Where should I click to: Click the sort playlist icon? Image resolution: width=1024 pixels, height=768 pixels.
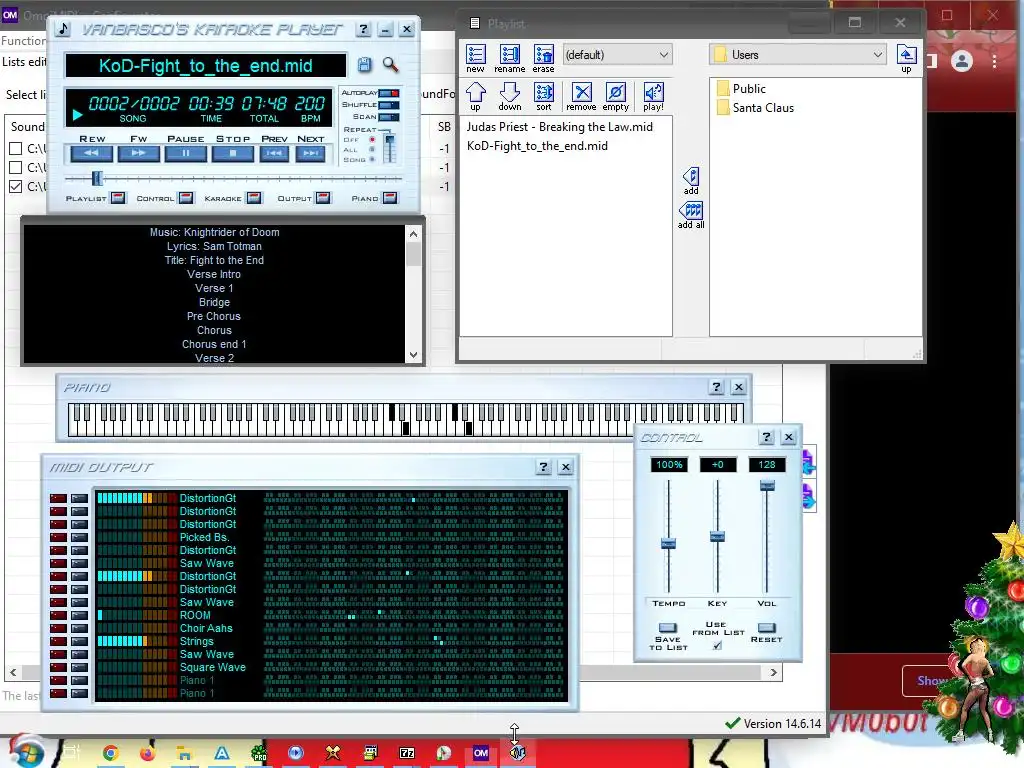tap(543, 97)
